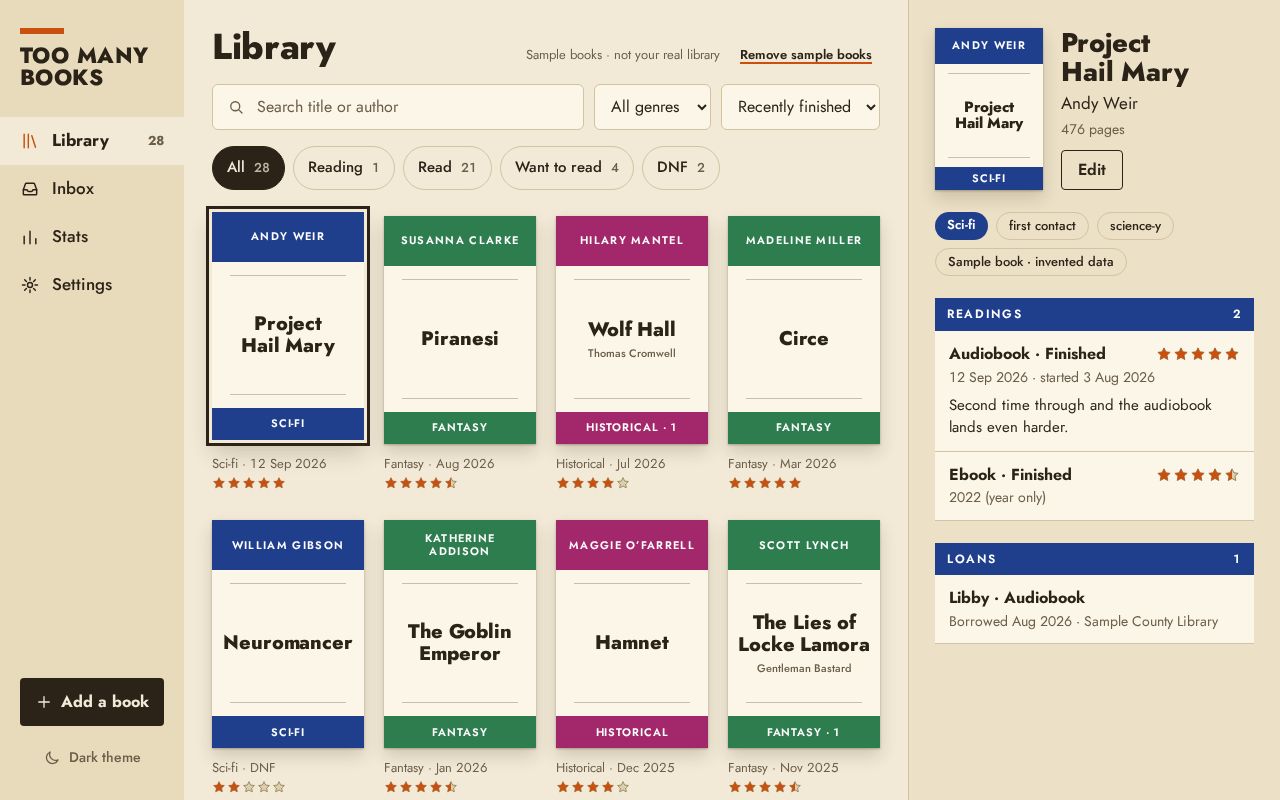Click the moon icon for dark theme
The height and width of the screenshot is (800, 1280).
tap(52, 758)
